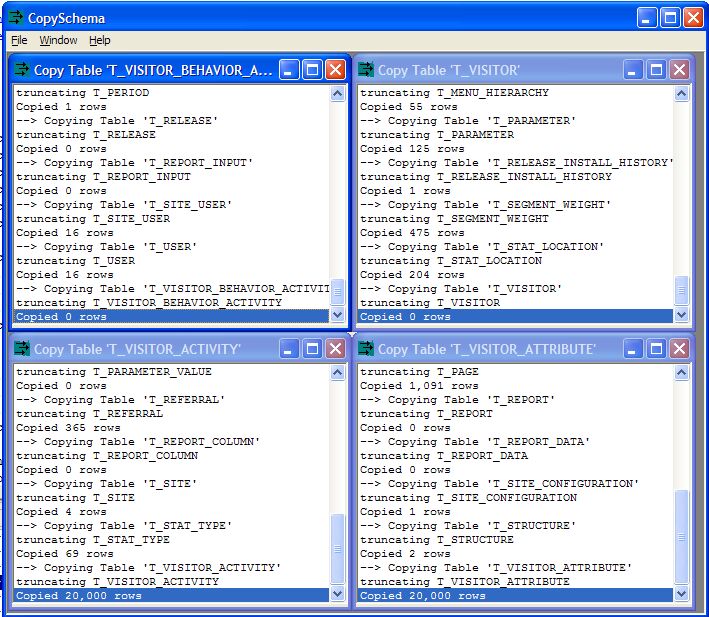The width and height of the screenshot is (709, 617).
Task: Click scroll up arrow in T_VISITOR_BEHAVIOR_A... window
Action: [x=338, y=94]
